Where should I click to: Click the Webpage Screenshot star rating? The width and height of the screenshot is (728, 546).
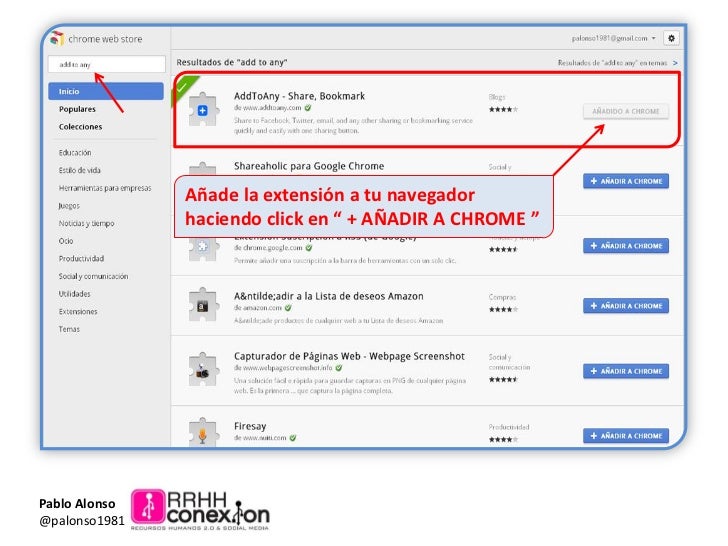pos(503,379)
